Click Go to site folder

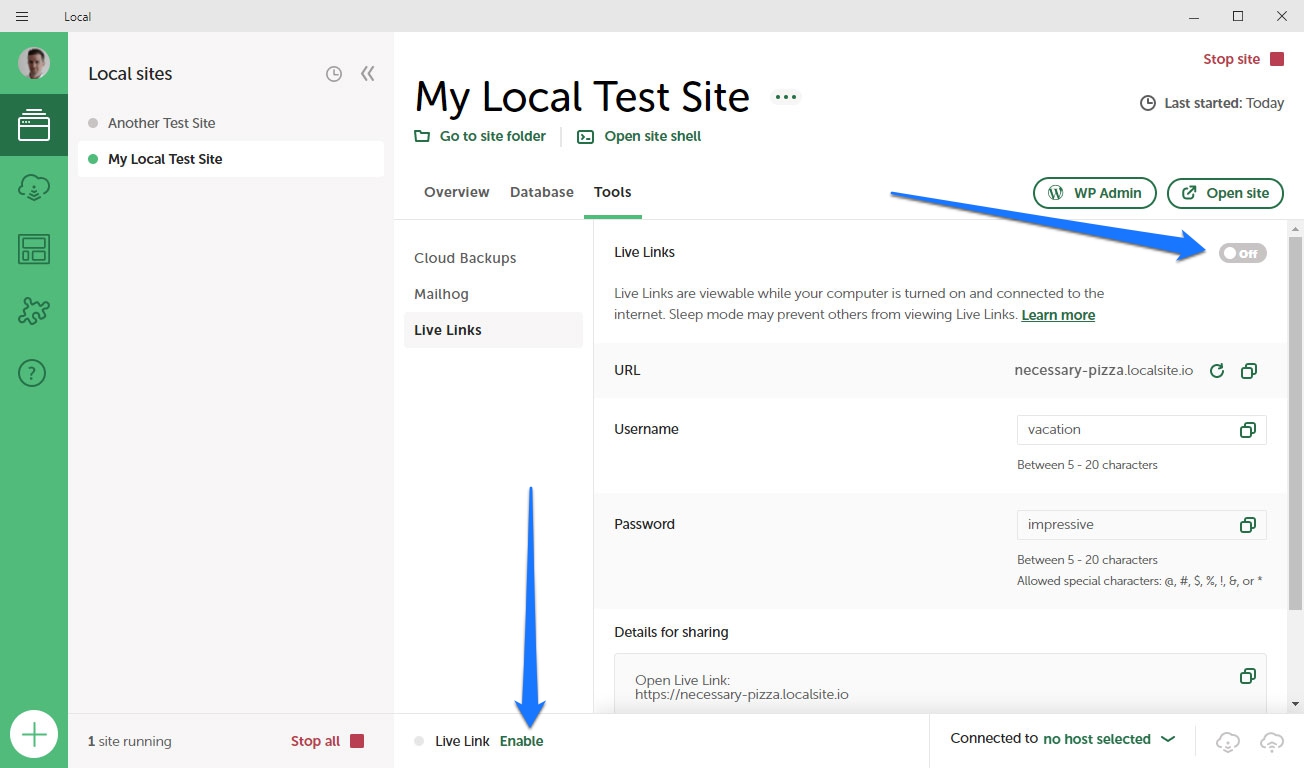(x=481, y=136)
